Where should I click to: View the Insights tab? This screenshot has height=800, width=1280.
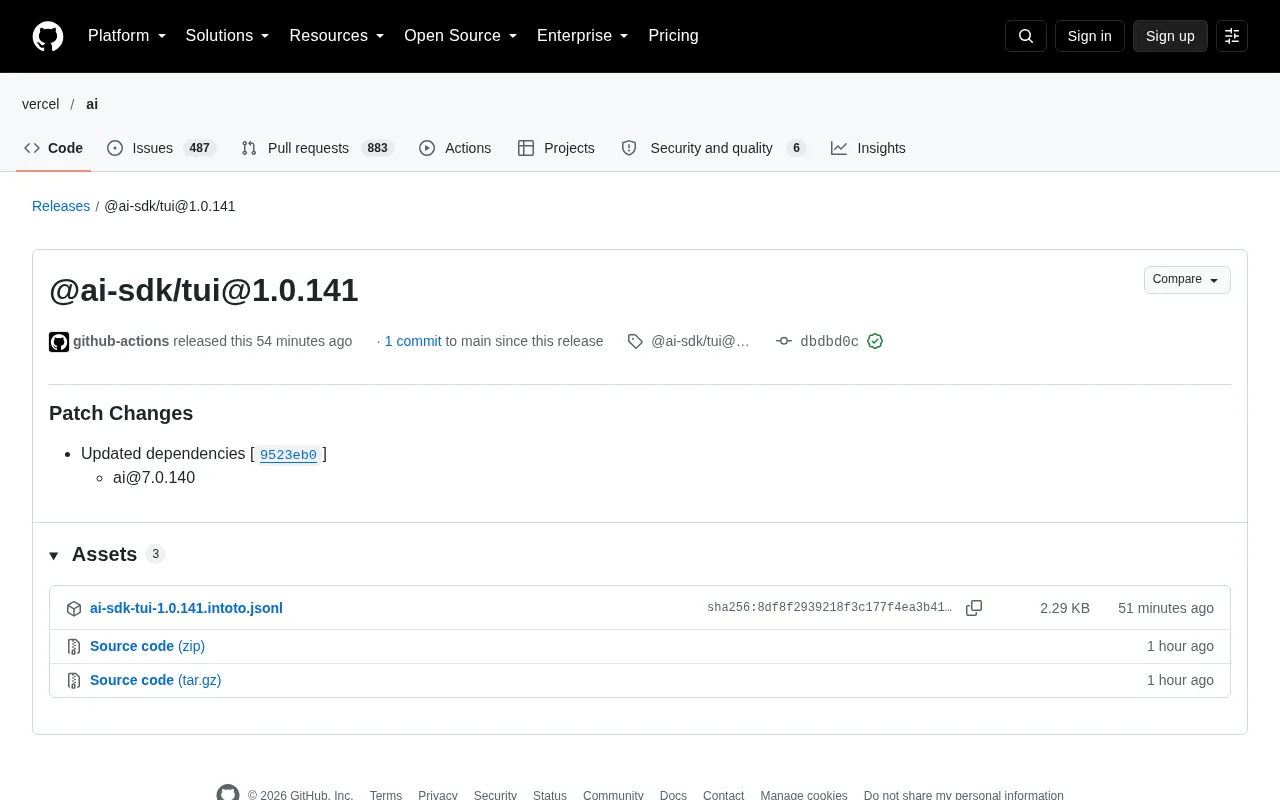point(868,148)
